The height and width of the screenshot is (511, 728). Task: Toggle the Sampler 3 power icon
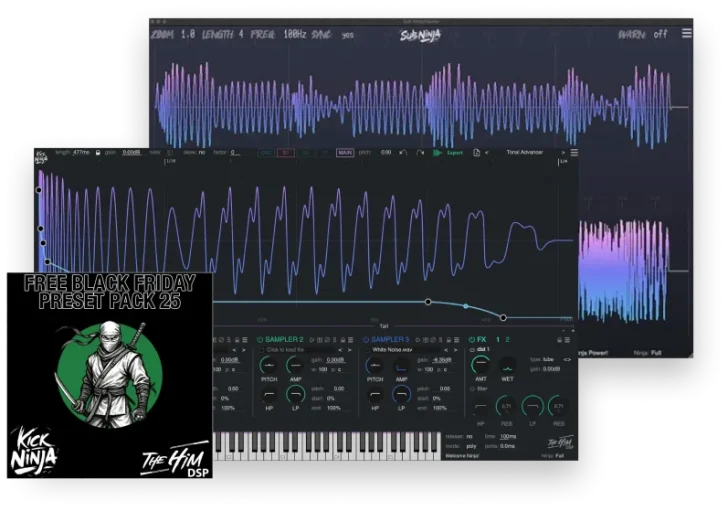pyautogui.click(x=364, y=340)
